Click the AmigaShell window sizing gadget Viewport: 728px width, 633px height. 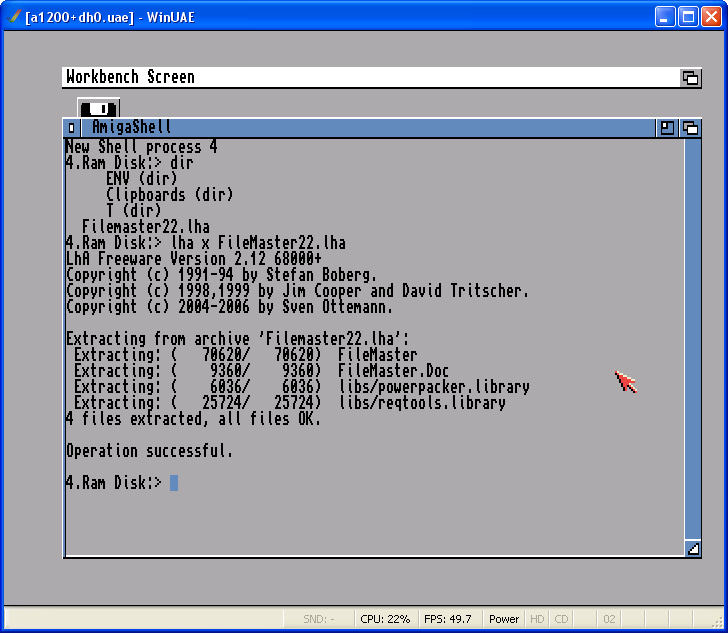pos(693,549)
